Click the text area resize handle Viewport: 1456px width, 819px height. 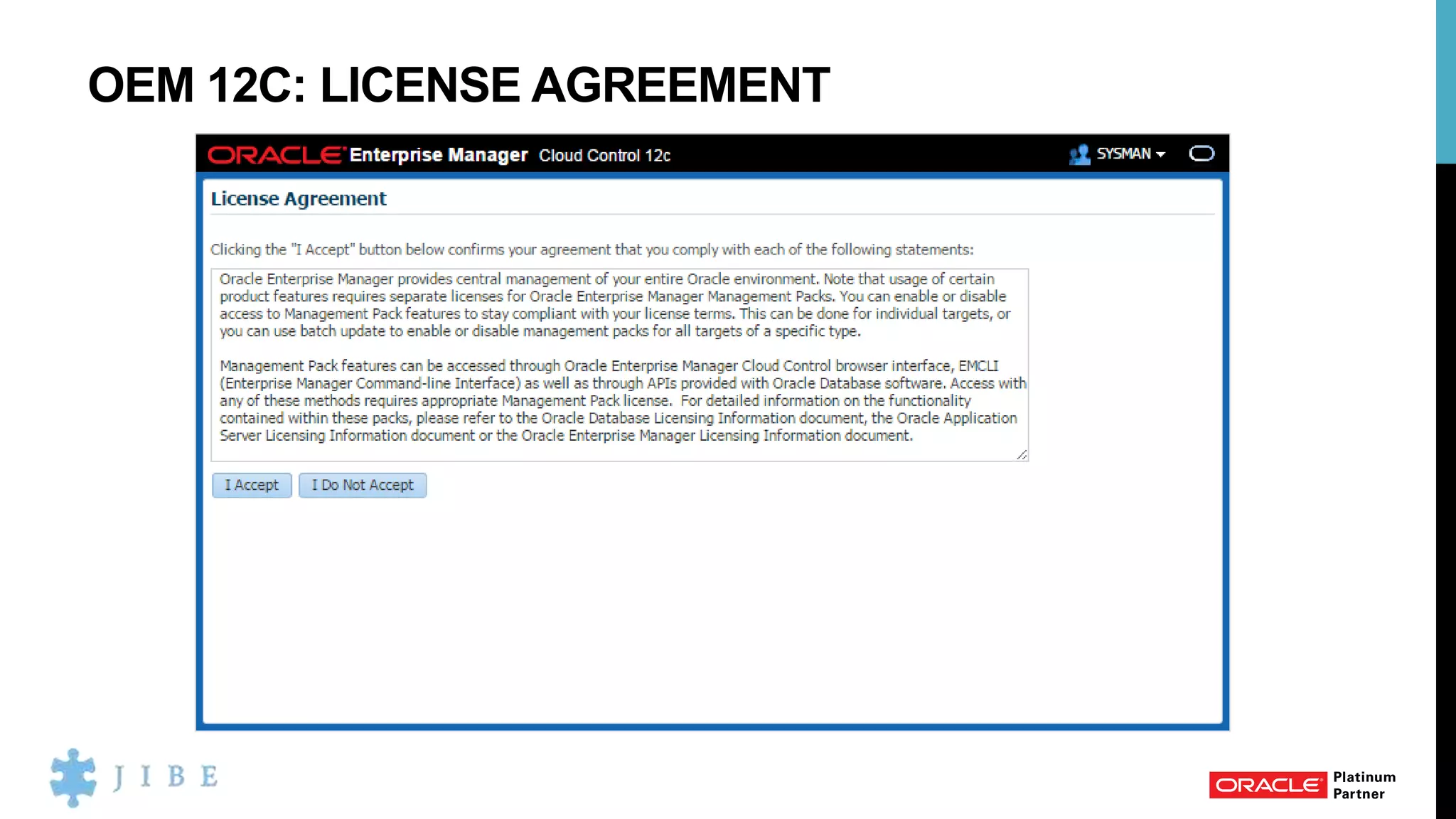1022,454
